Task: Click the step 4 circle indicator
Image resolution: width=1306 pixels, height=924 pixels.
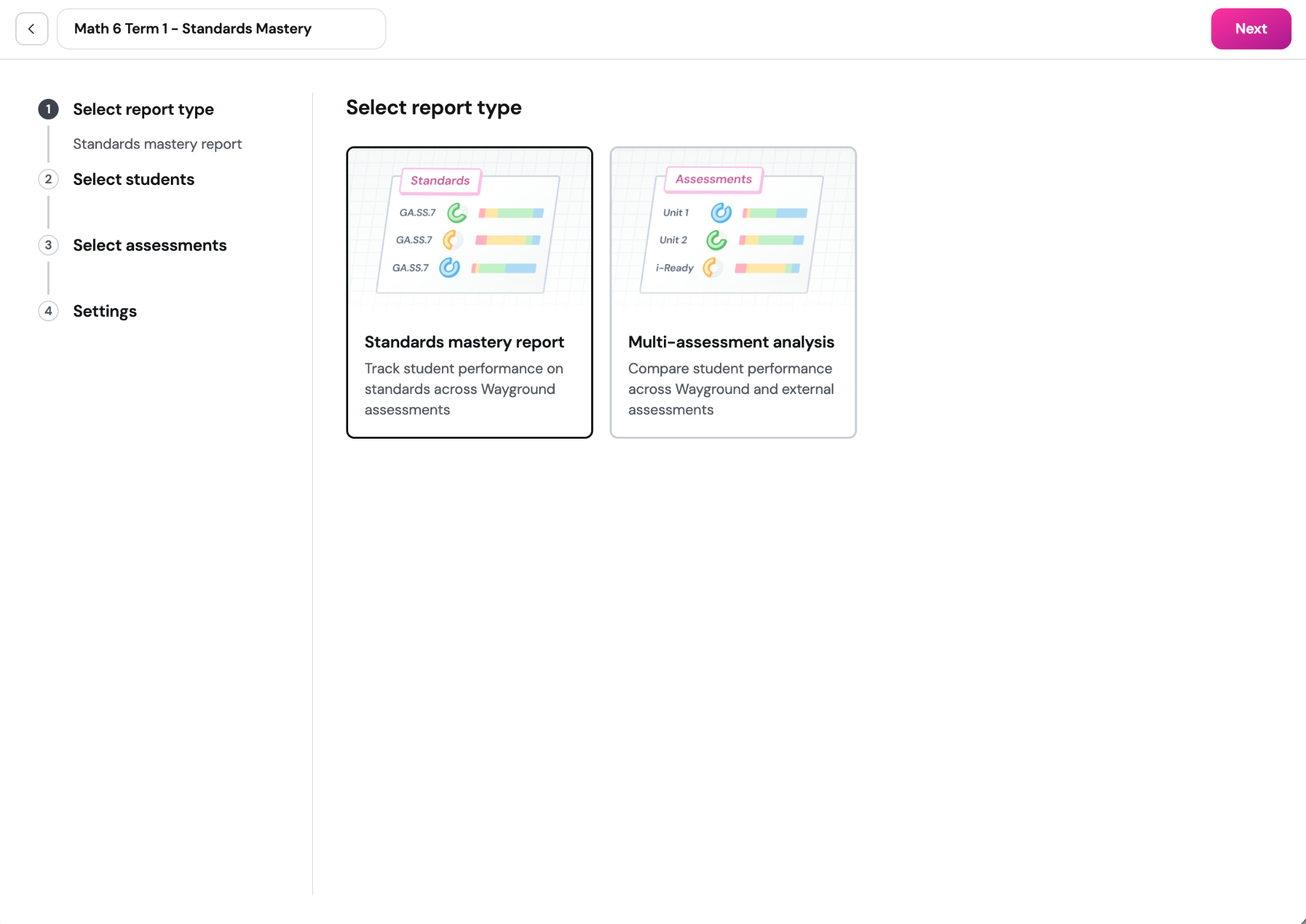Action: click(48, 311)
